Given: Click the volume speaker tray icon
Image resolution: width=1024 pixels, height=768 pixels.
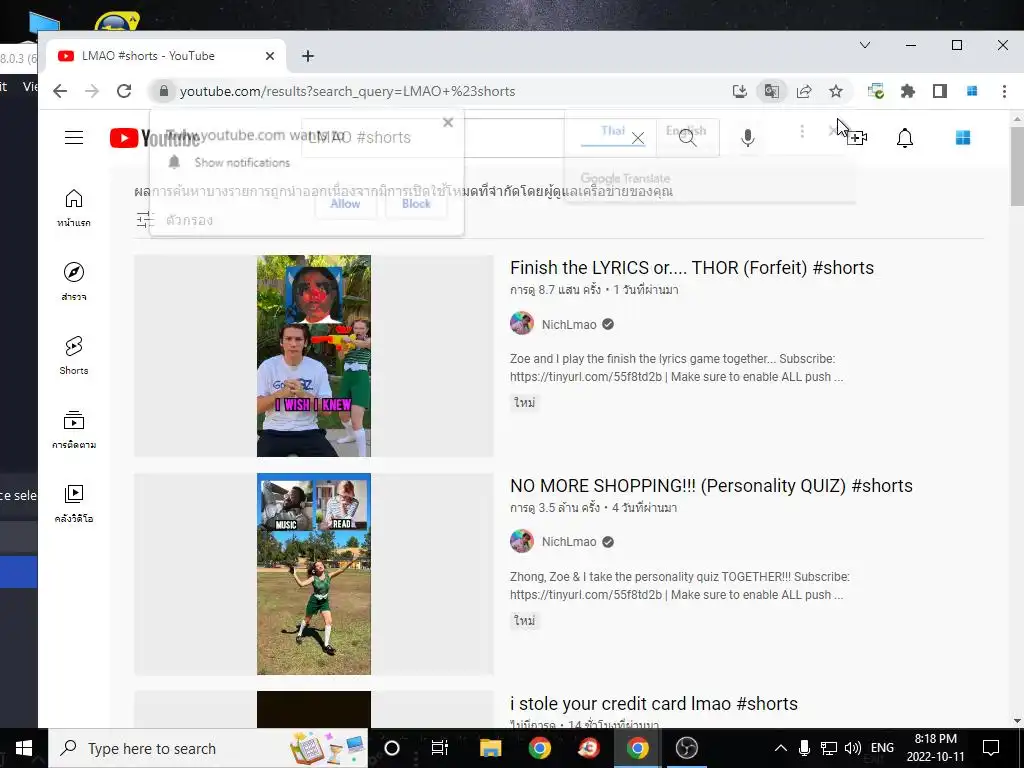Looking at the screenshot, I should [853, 748].
